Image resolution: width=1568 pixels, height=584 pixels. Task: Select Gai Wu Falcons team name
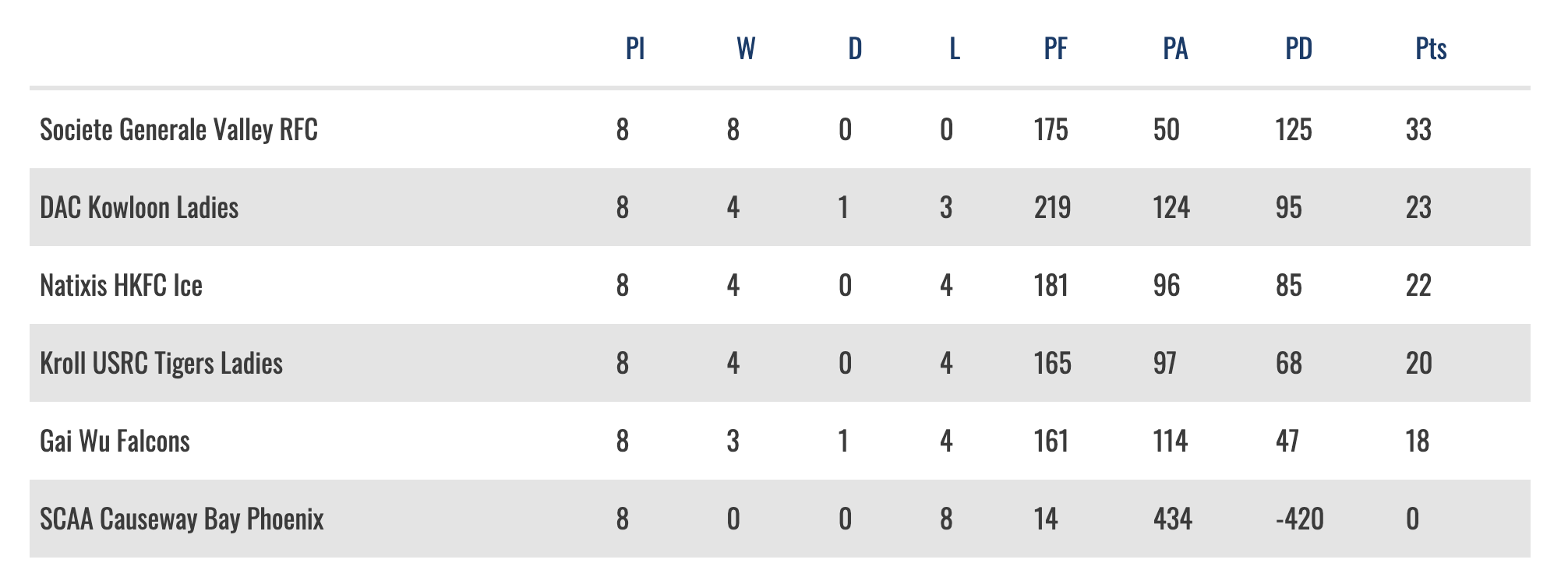(x=115, y=442)
